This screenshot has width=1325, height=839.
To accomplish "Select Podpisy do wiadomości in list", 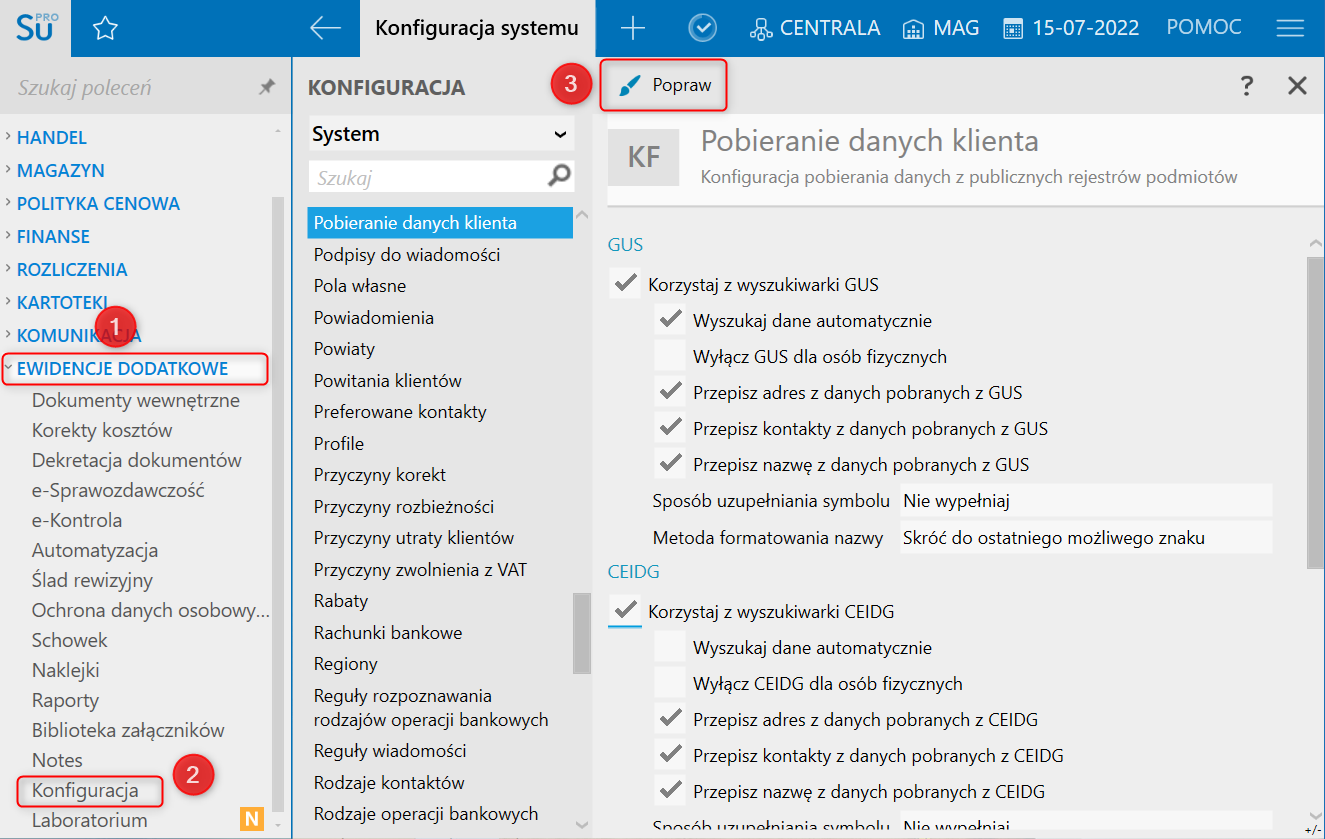I will [x=407, y=254].
